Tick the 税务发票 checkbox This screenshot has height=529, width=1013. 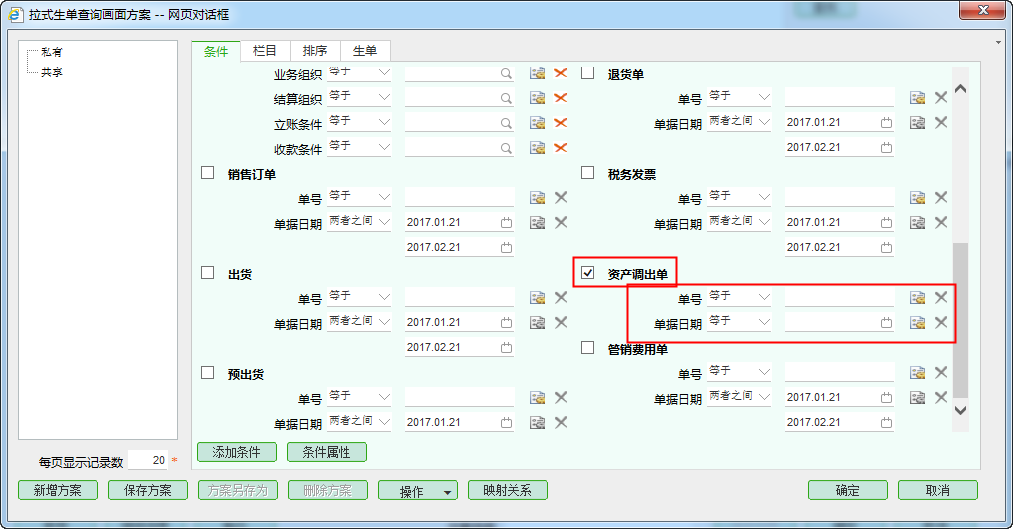click(x=588, y=172)
